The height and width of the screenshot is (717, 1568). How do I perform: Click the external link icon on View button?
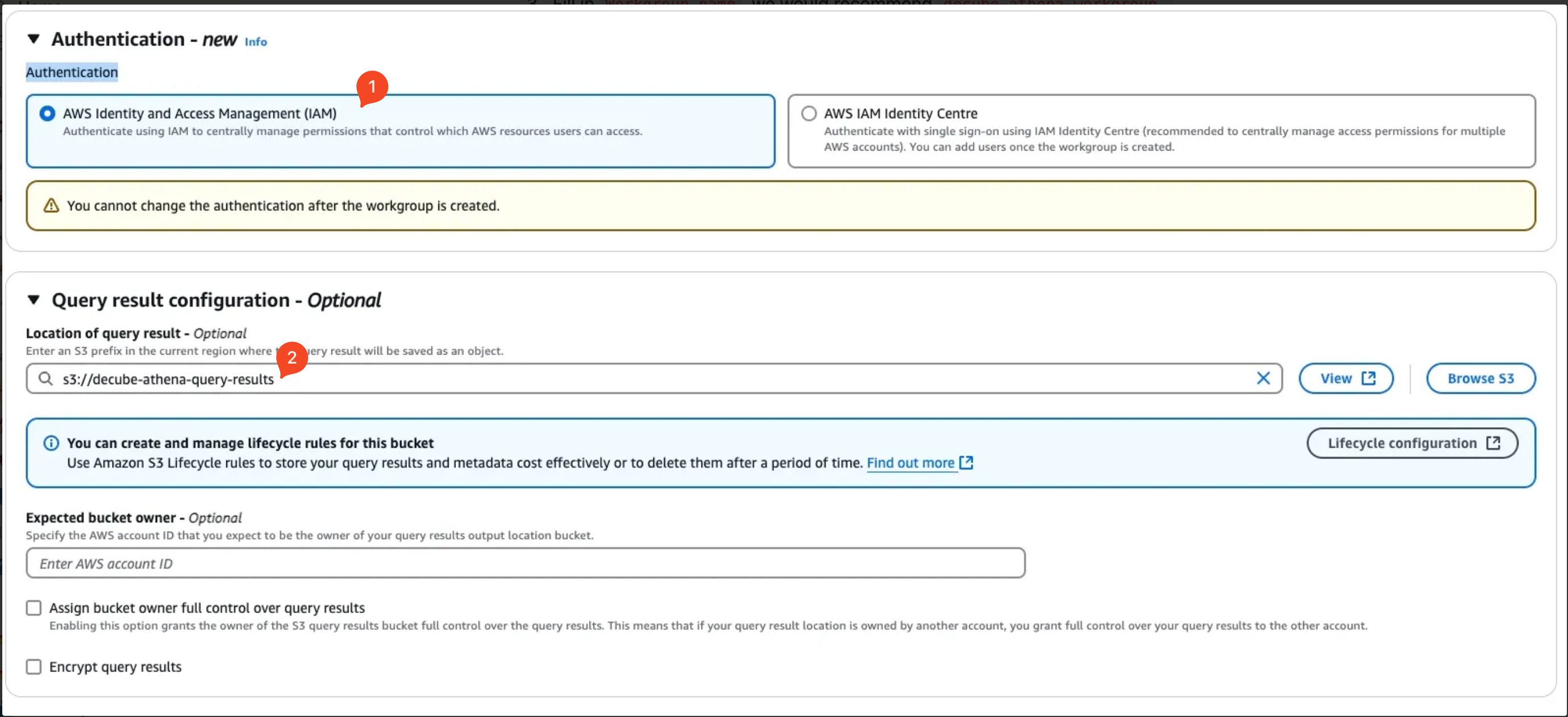1368,378
